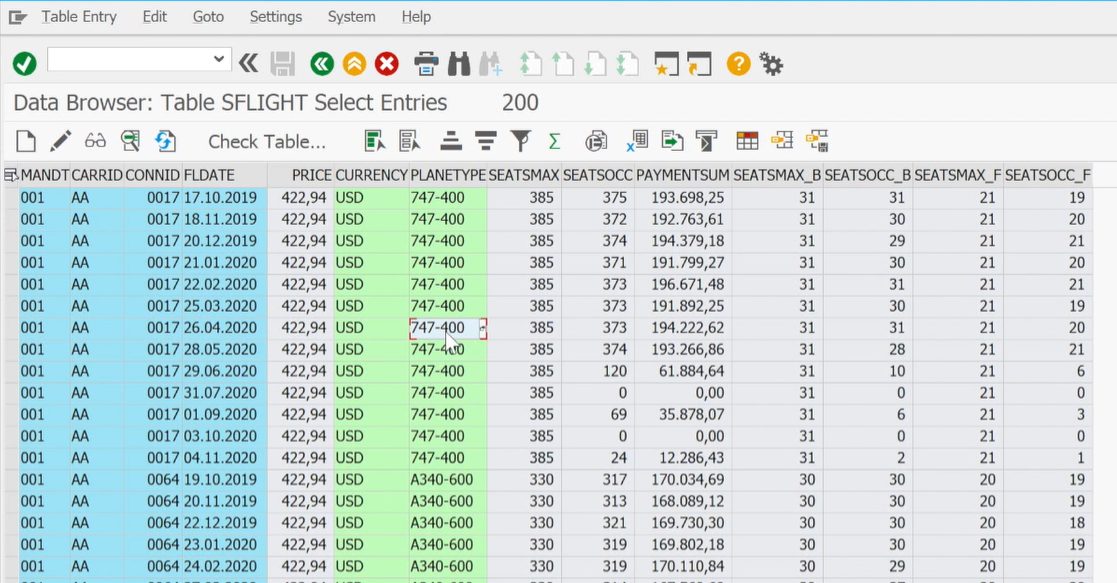Open Help with the question mark icon
Image resolution: width=1117 pixels, height=583 pixels.
tap(738, 64)
